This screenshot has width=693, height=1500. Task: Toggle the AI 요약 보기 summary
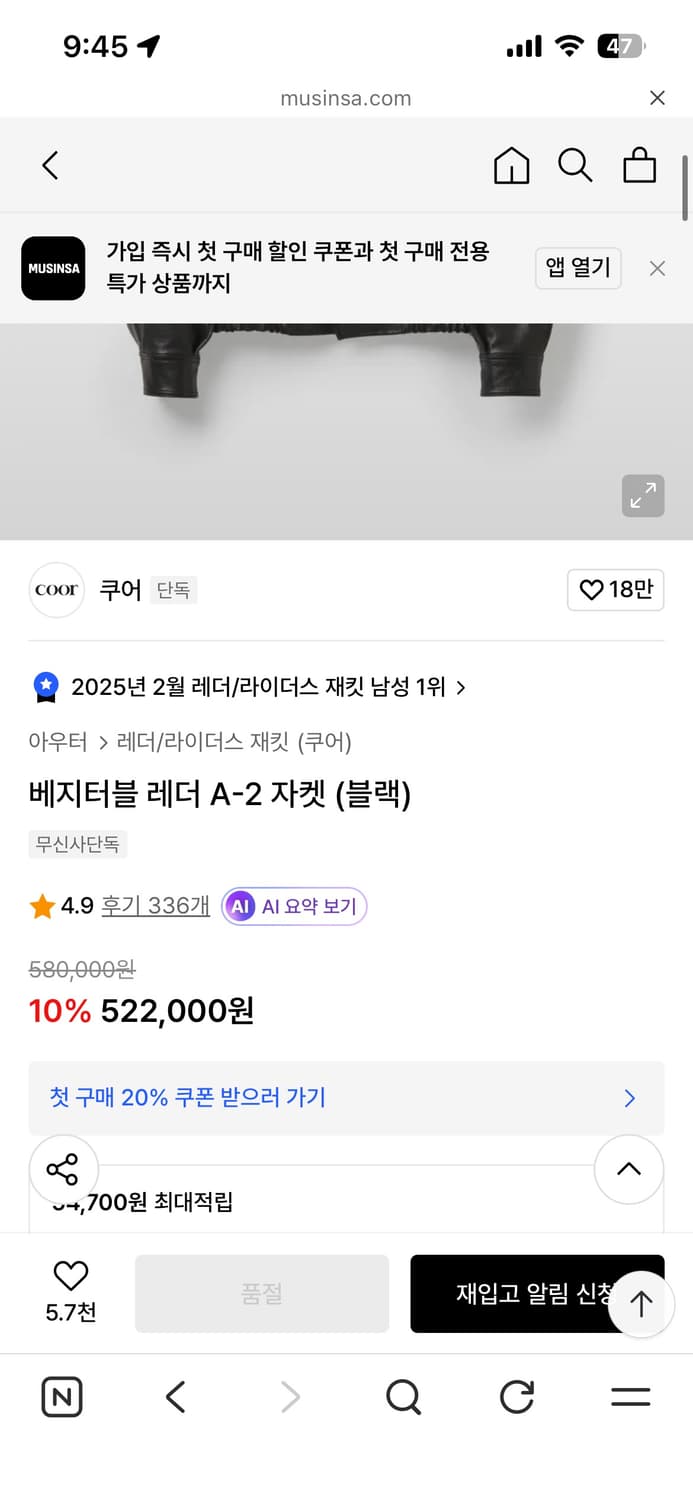click(293, 905)
